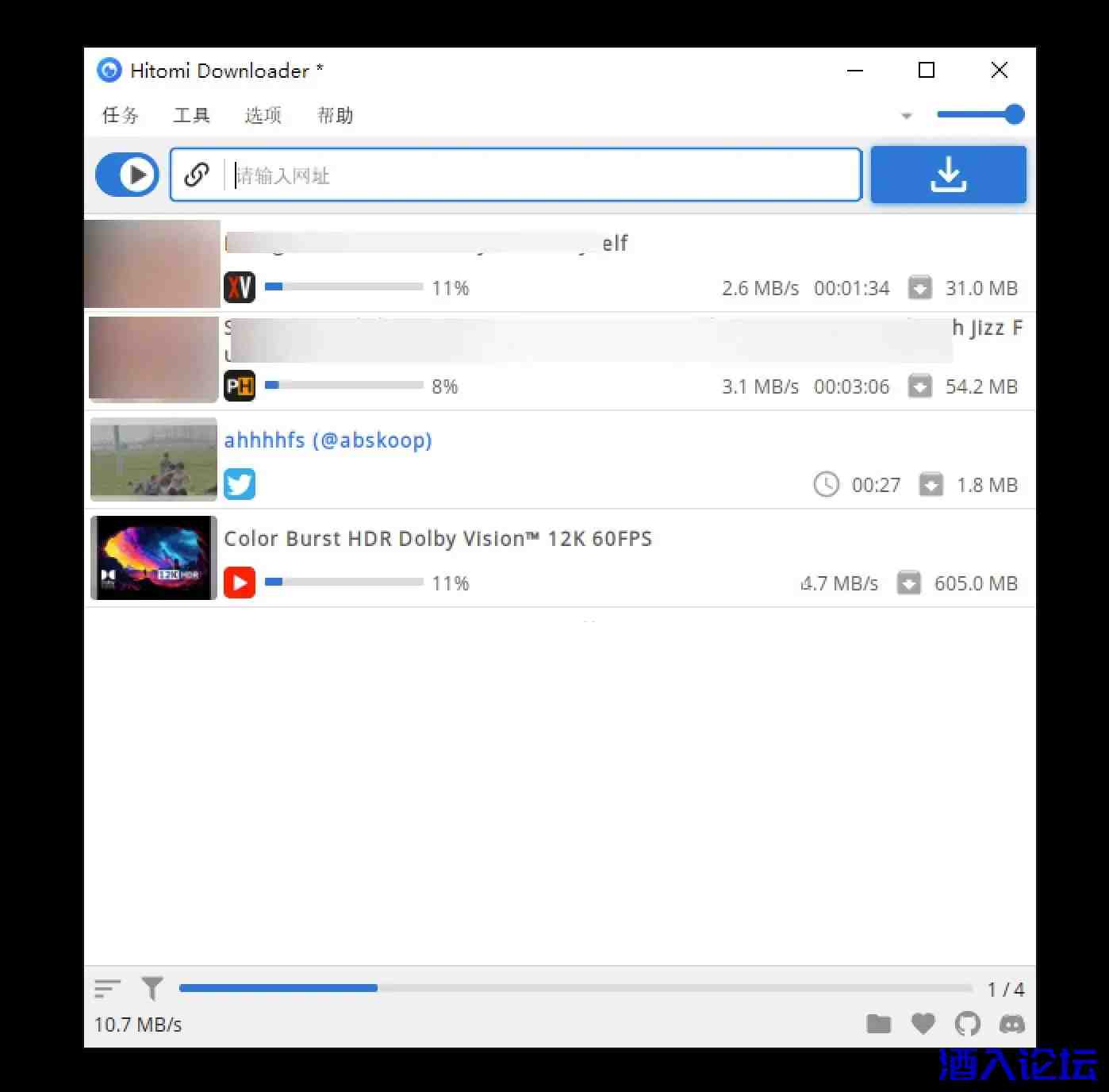Open the GitHub icon link

pyautogui.click(x=967, y=1024)
